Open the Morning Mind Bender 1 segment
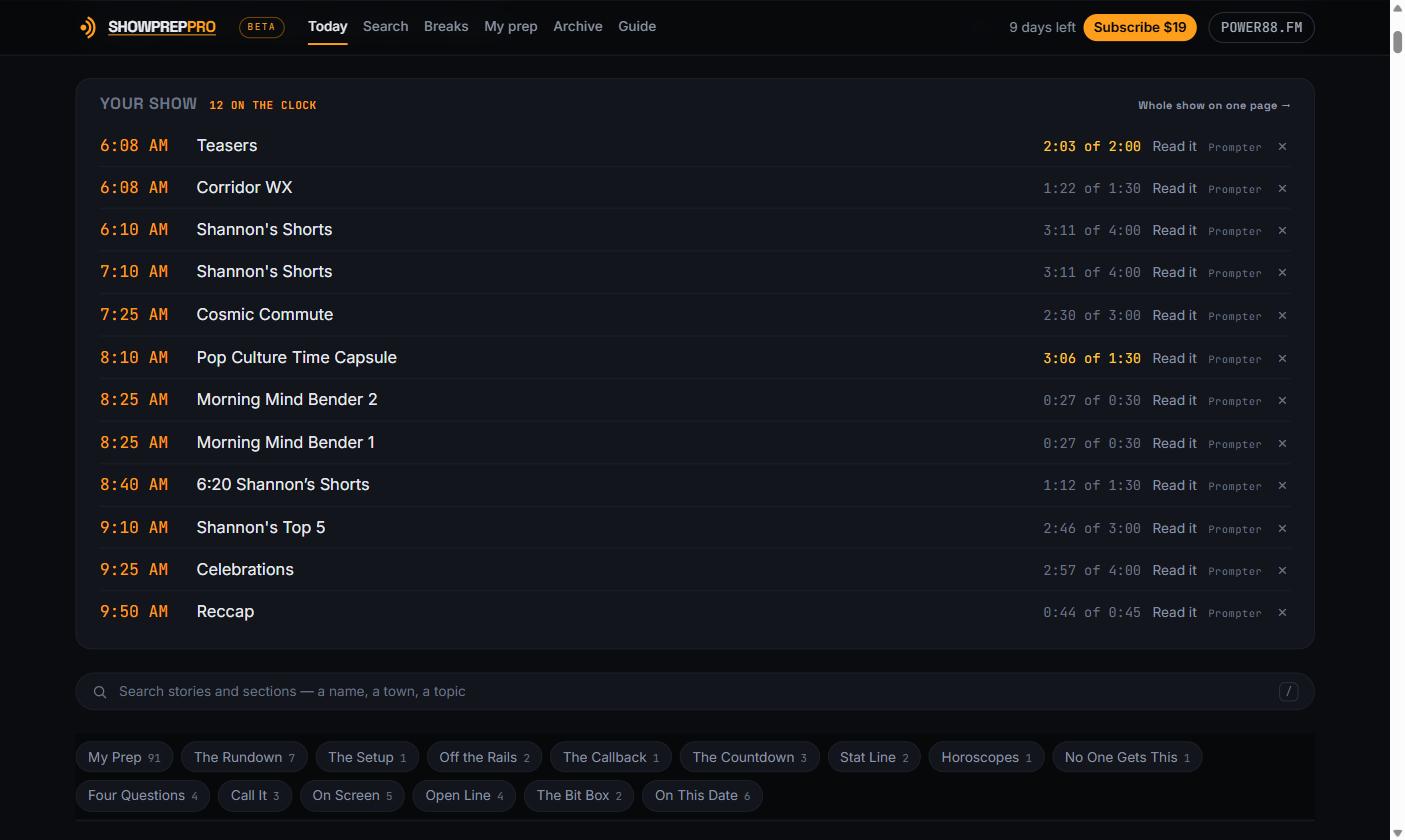The image size is (1405, 840). (285, 442)
